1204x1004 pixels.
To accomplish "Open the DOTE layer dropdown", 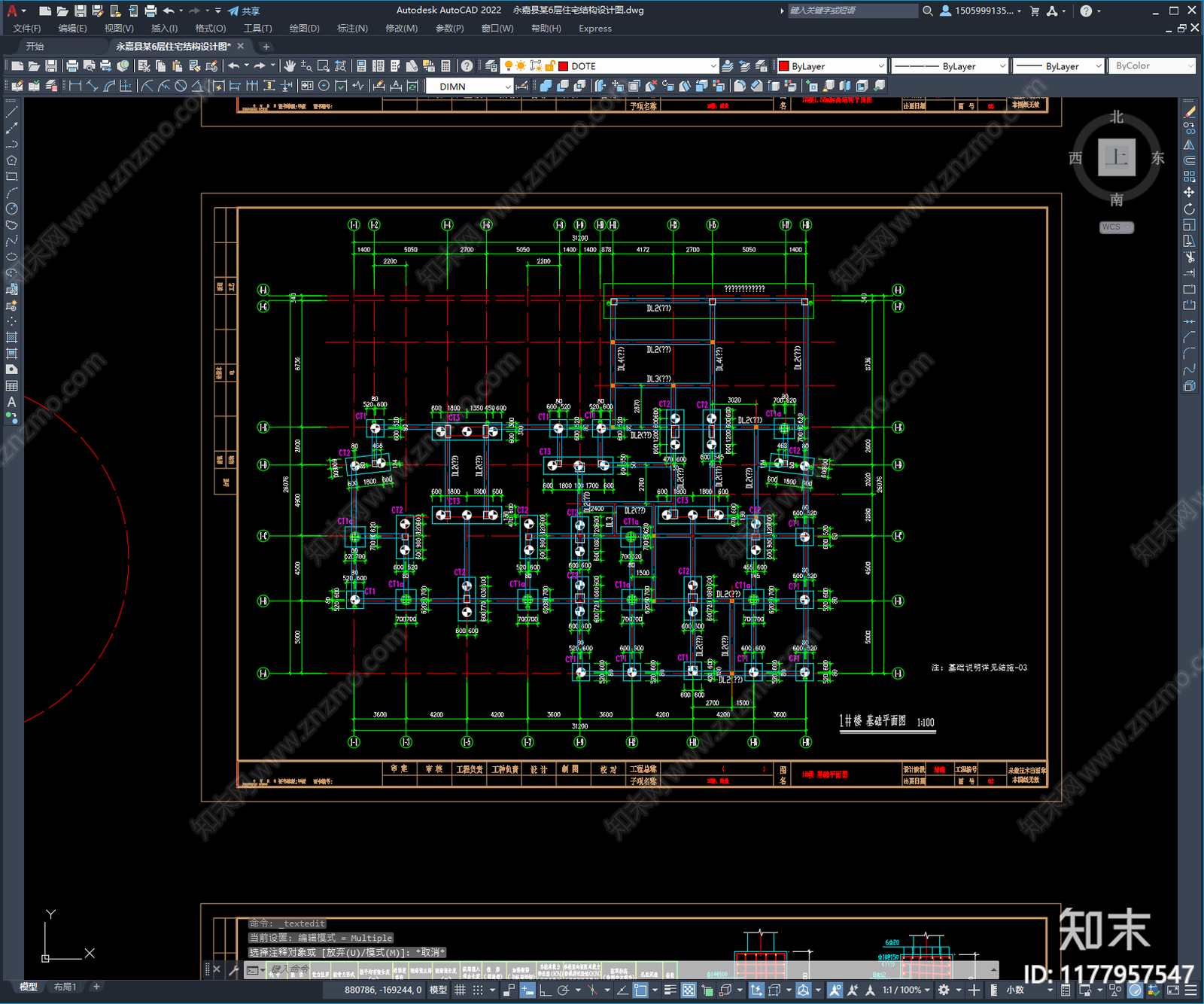I will [x=610, y=66].
